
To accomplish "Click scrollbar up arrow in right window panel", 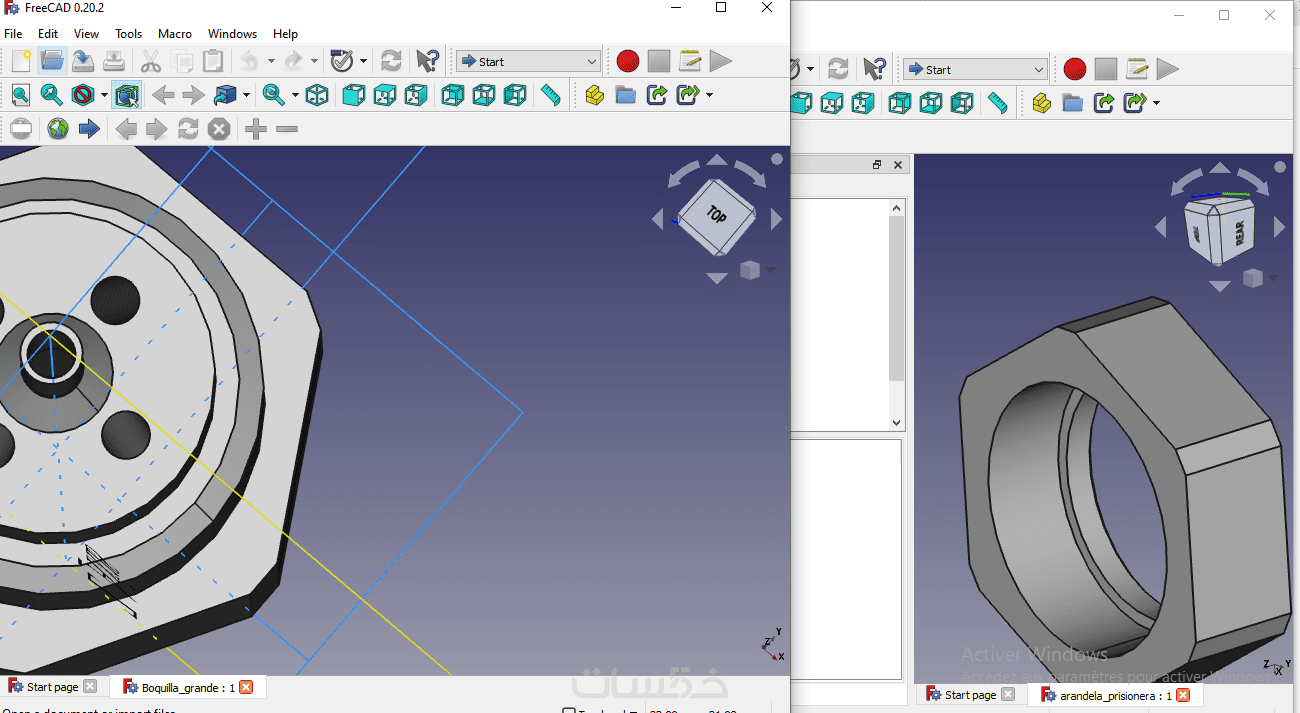I will click(896, 207).
